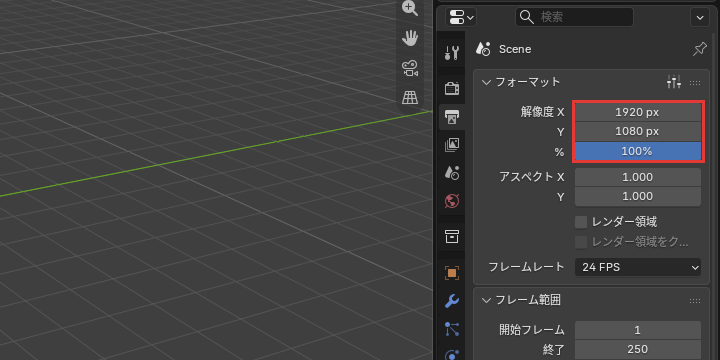This screenshot has width=720, height=360.
Task: Open the Scene properties tab
Action: (x=452, y=173)
